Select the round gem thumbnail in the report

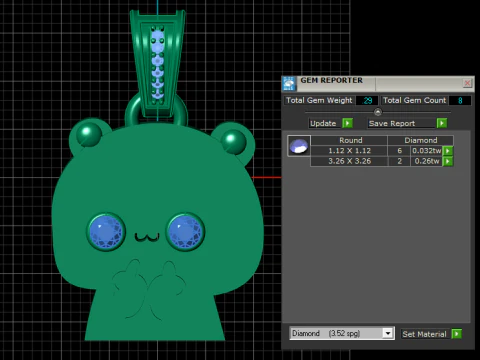pyautogui.click(x=299, y=146)
